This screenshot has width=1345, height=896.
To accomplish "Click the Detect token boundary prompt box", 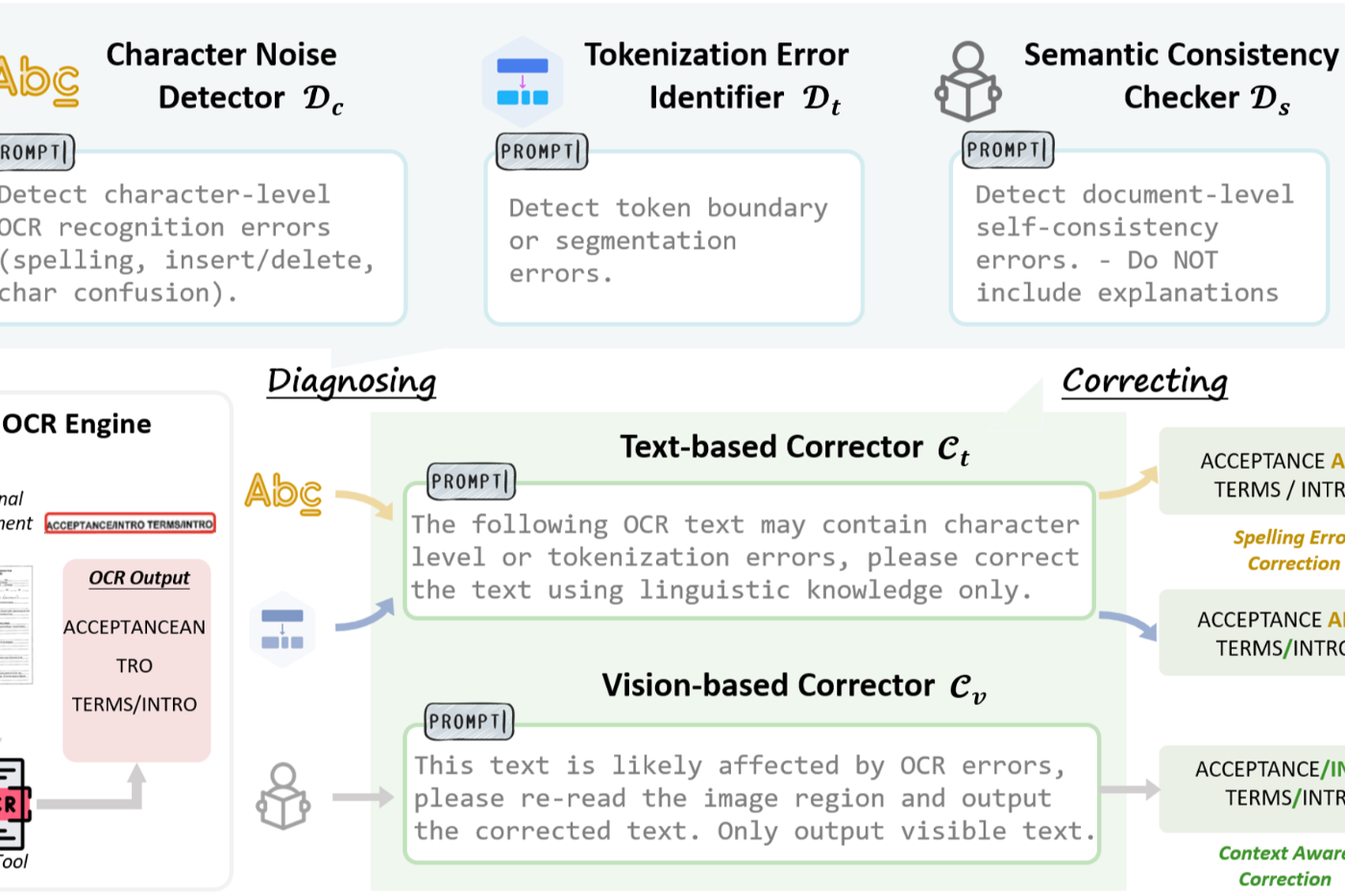I will 674,238.
